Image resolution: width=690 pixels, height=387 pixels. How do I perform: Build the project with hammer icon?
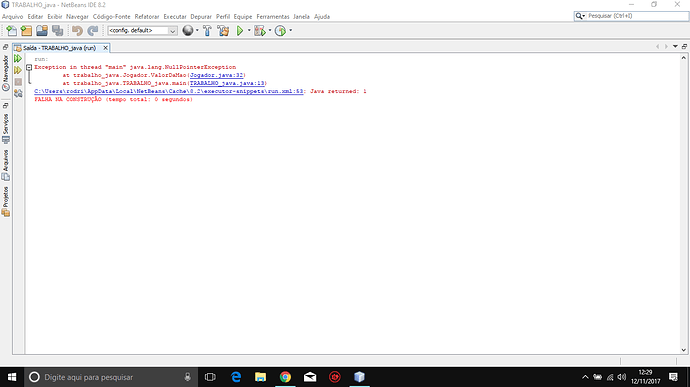207,30
